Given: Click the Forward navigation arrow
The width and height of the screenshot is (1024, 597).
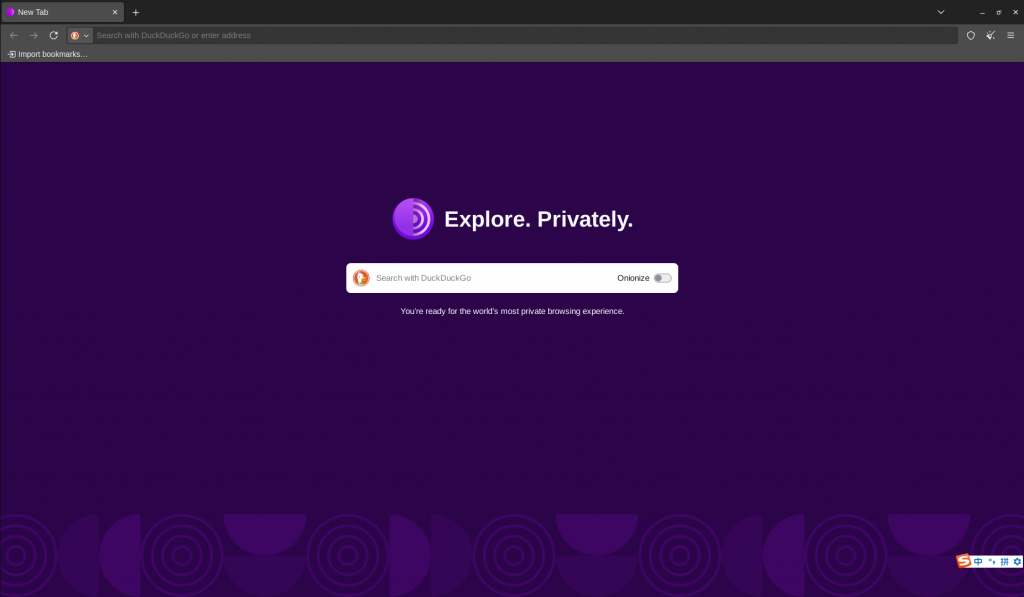Looking at the screenshot, I should pyautogui.click(x=34, y=35).
